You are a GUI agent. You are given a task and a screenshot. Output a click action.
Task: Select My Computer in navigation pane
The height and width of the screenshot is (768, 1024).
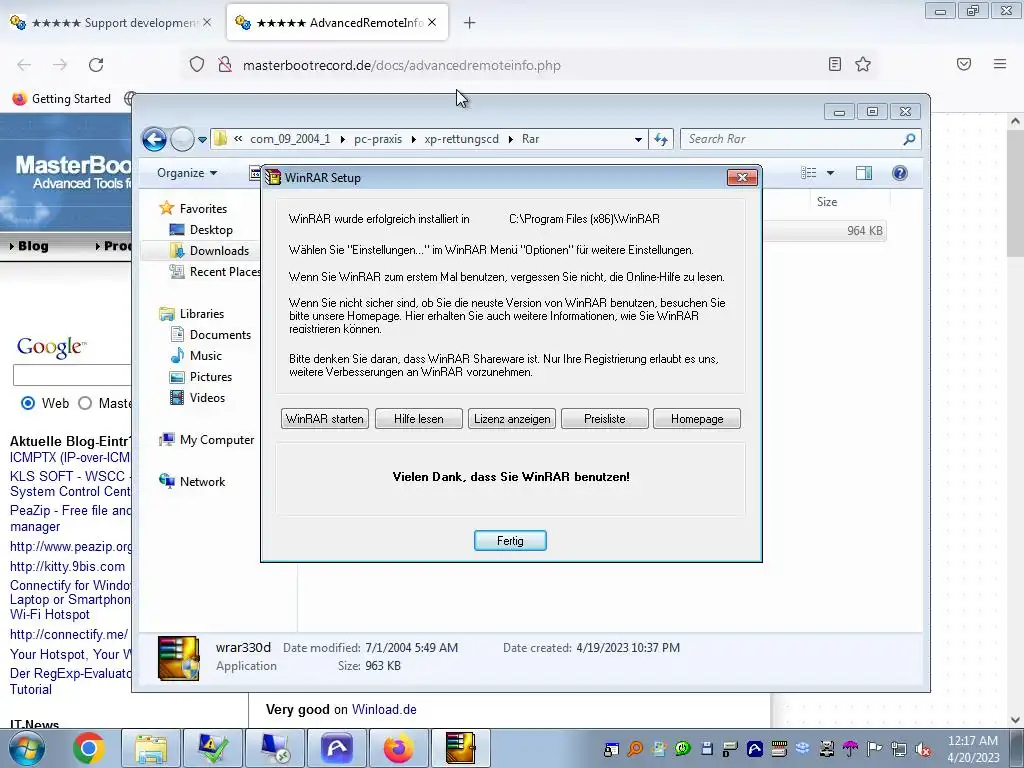pyautogui.click(x=217, y=440)
